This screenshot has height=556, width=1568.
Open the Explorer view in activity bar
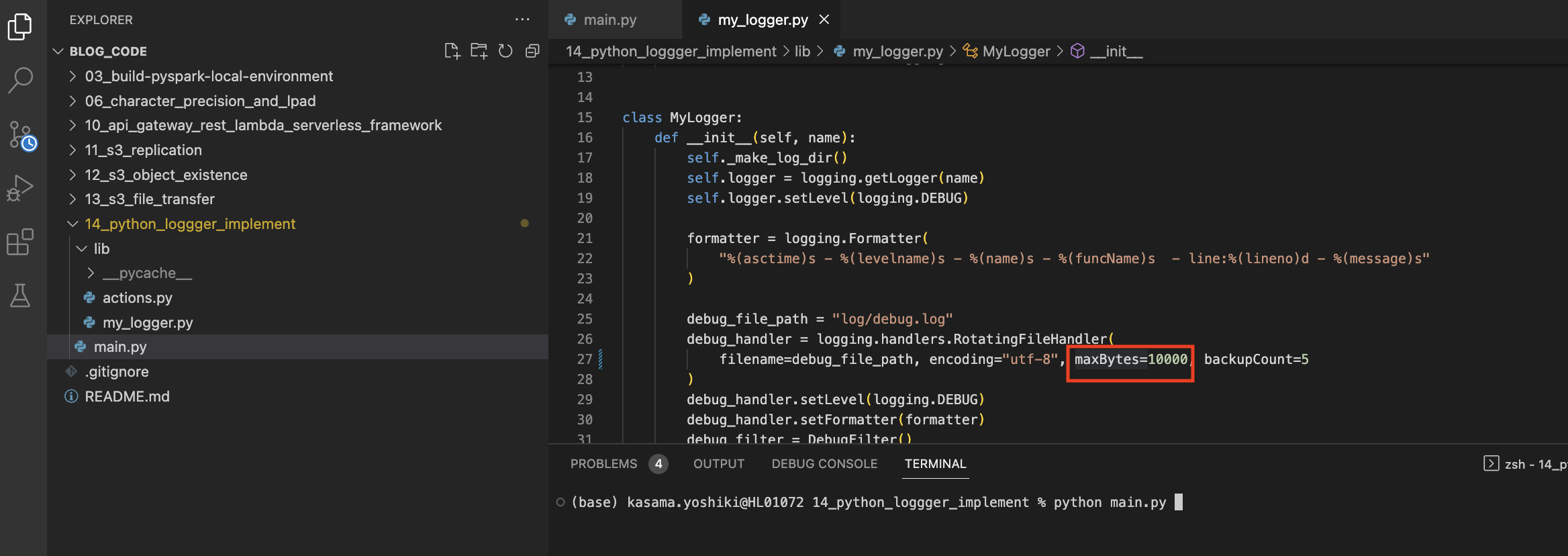pos(20,27)
